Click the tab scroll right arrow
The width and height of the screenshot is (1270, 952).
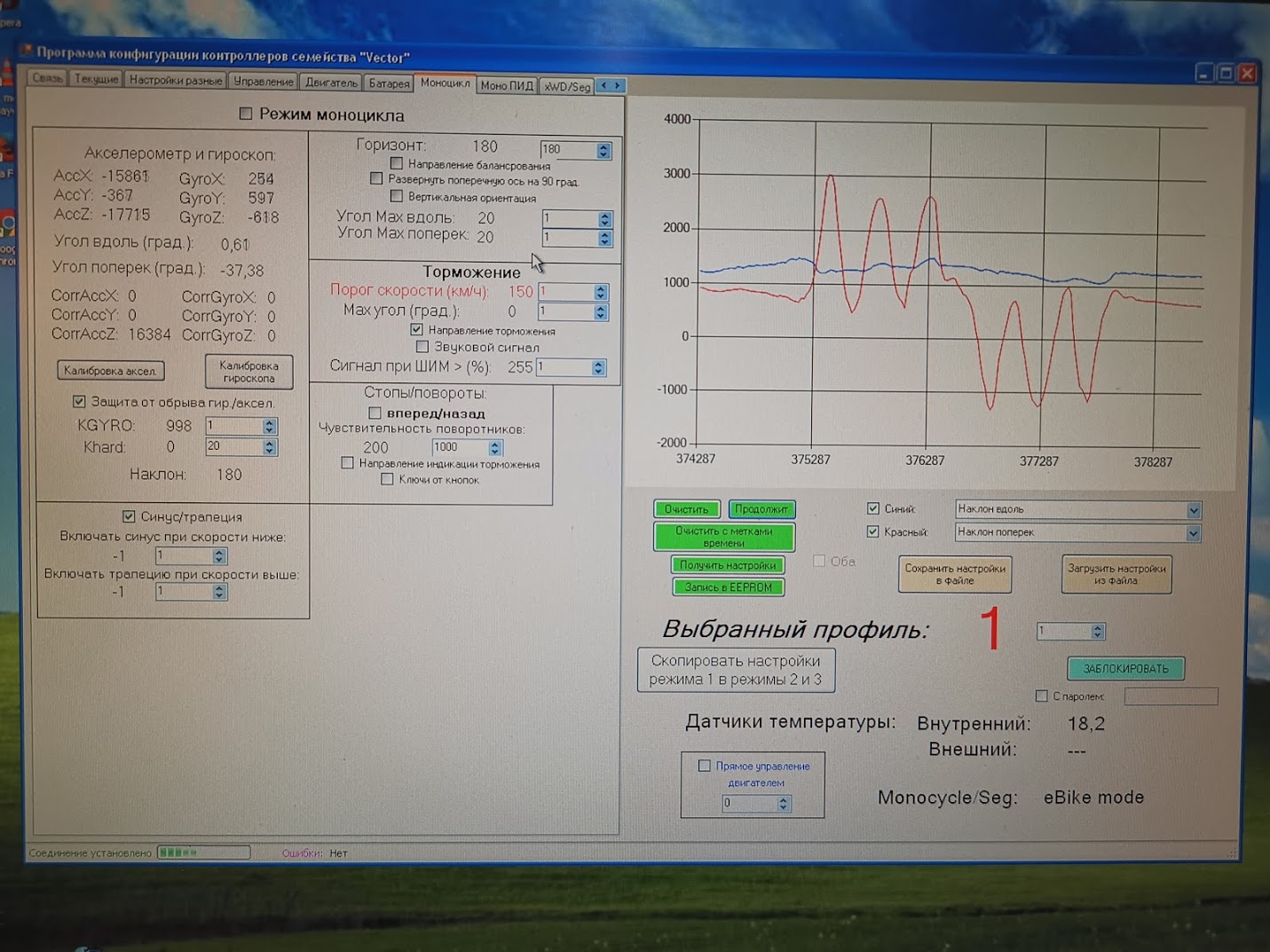click(618, 85)
